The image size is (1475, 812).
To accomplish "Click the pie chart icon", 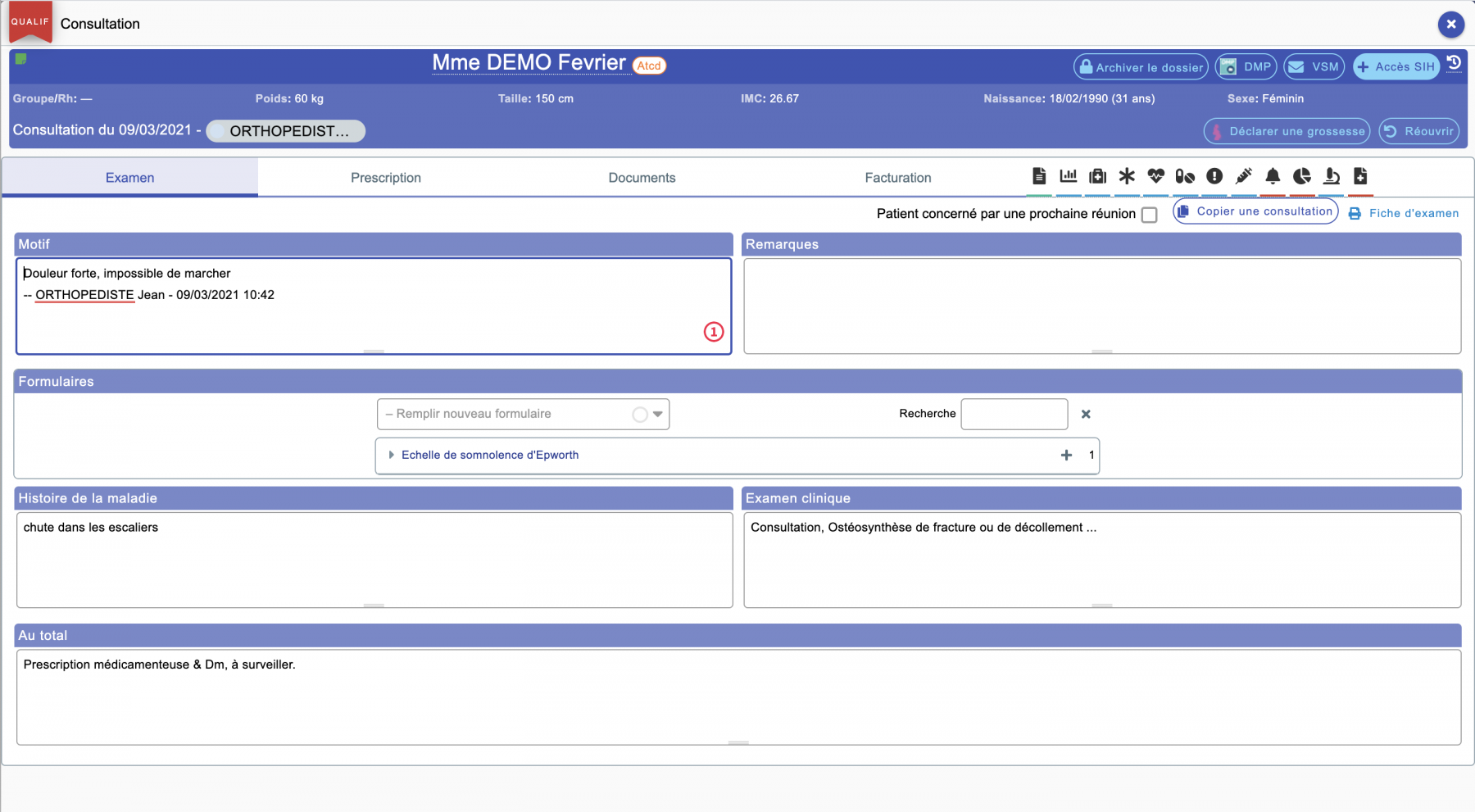I will click(x=1302, y=176).
